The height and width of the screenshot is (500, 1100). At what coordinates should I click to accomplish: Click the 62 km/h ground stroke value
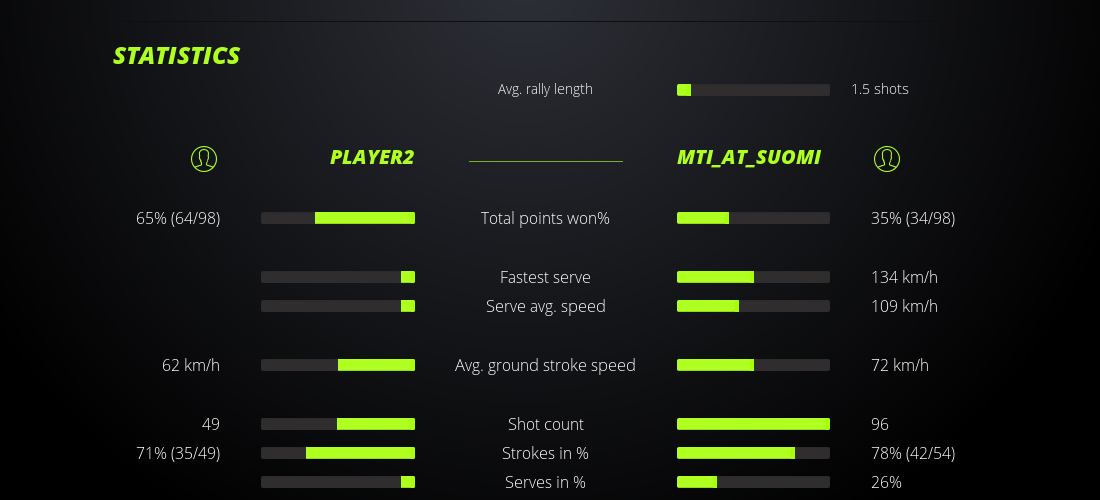(x=191, y=365)
